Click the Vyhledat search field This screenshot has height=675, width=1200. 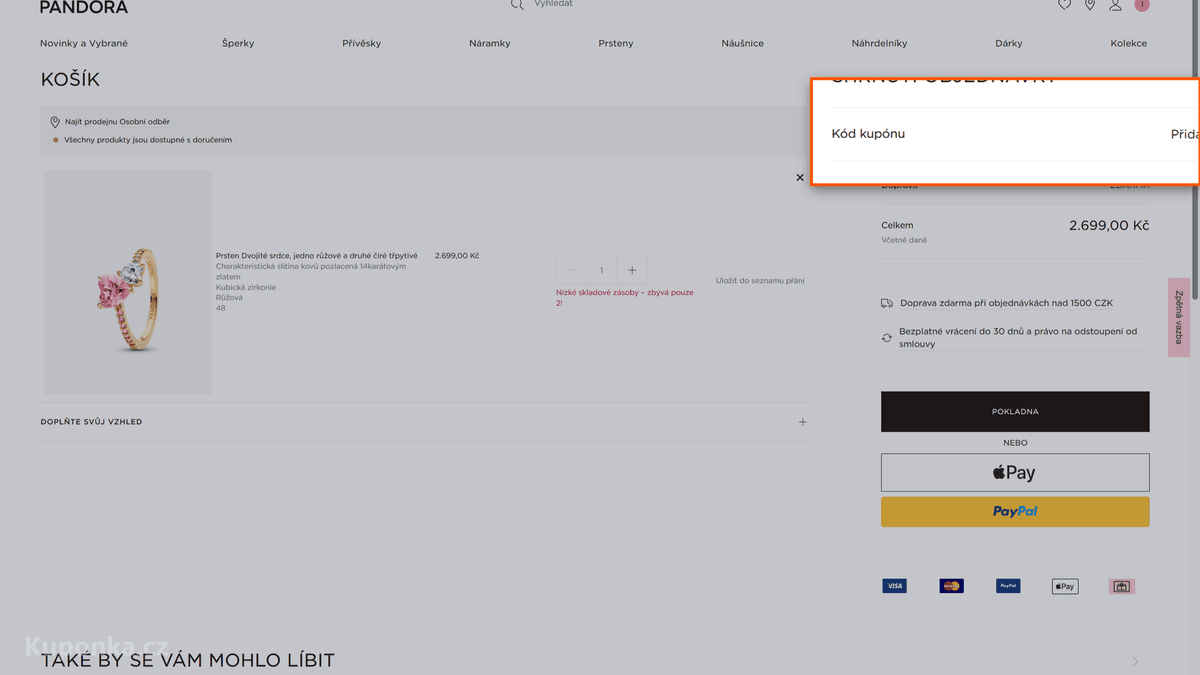click(553, 4)
